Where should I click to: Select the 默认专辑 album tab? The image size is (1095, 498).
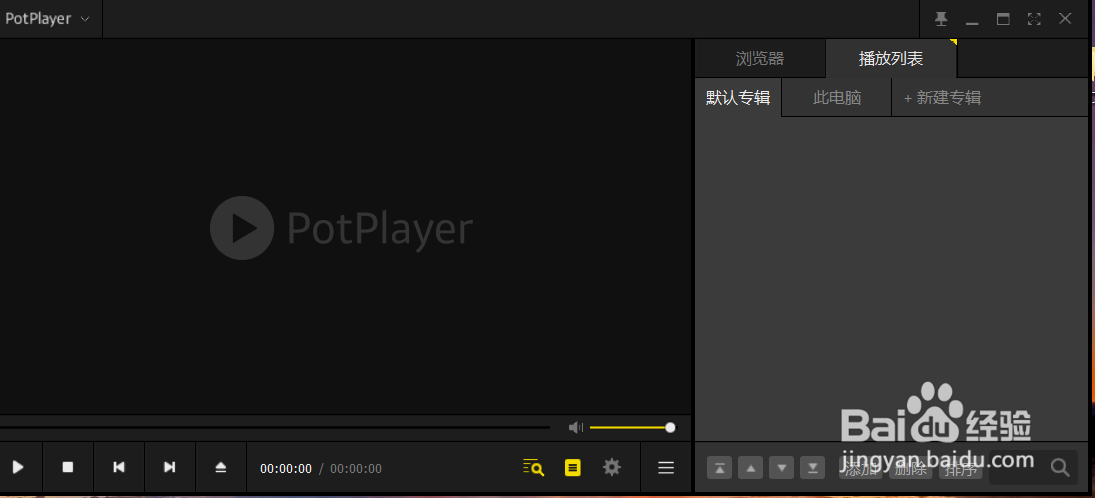click(x=738, y=98)
